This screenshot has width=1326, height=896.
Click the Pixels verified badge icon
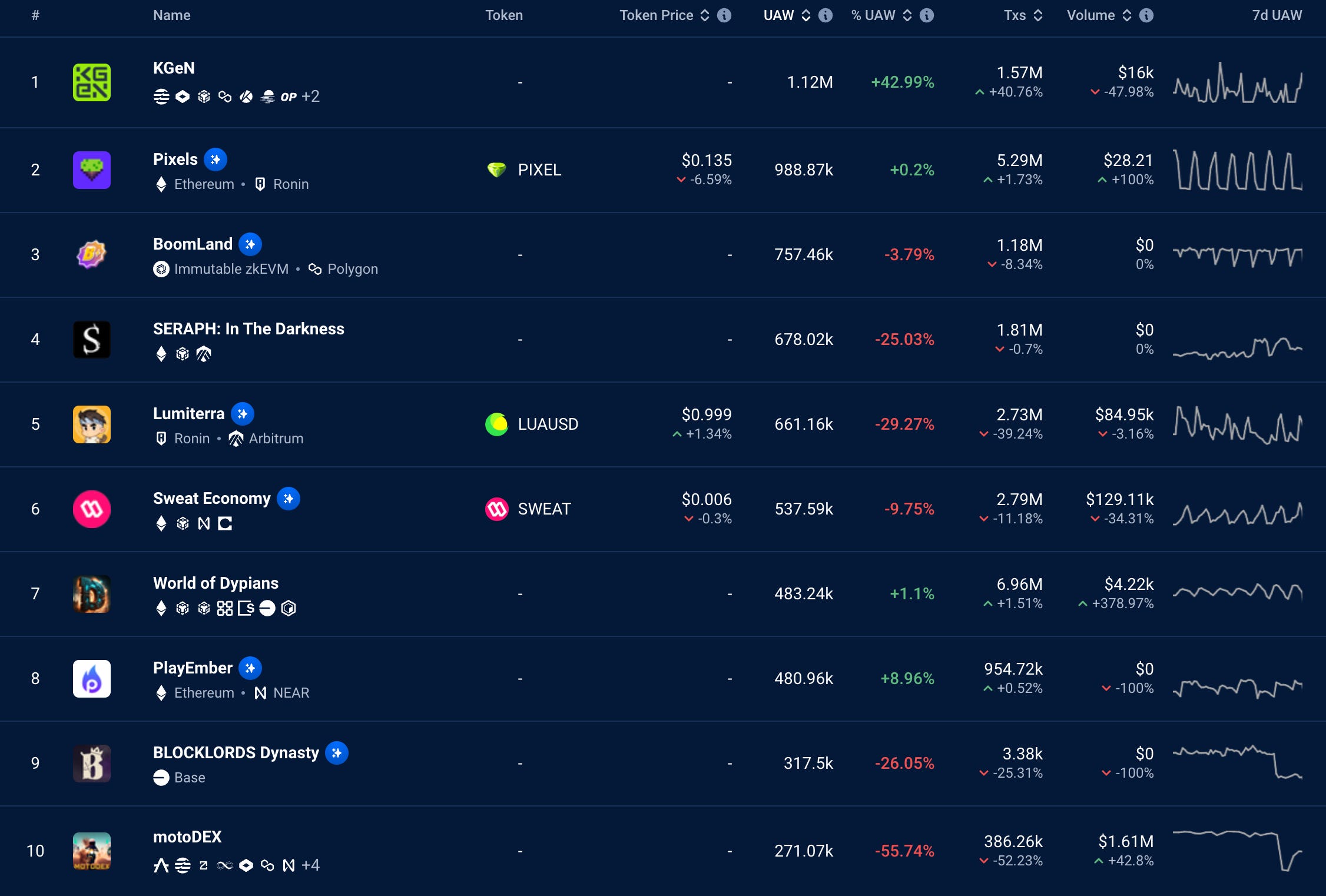click(216, 159)
